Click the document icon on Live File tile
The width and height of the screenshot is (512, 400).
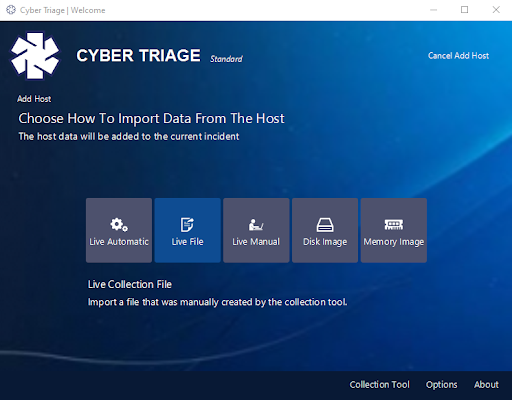187,225
